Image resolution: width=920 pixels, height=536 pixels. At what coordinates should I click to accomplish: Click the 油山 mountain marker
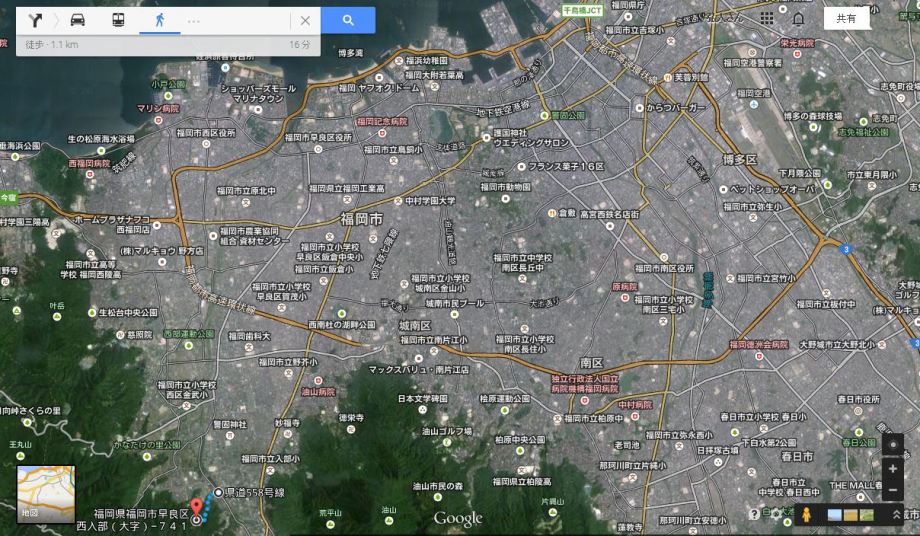click(388, 521)
